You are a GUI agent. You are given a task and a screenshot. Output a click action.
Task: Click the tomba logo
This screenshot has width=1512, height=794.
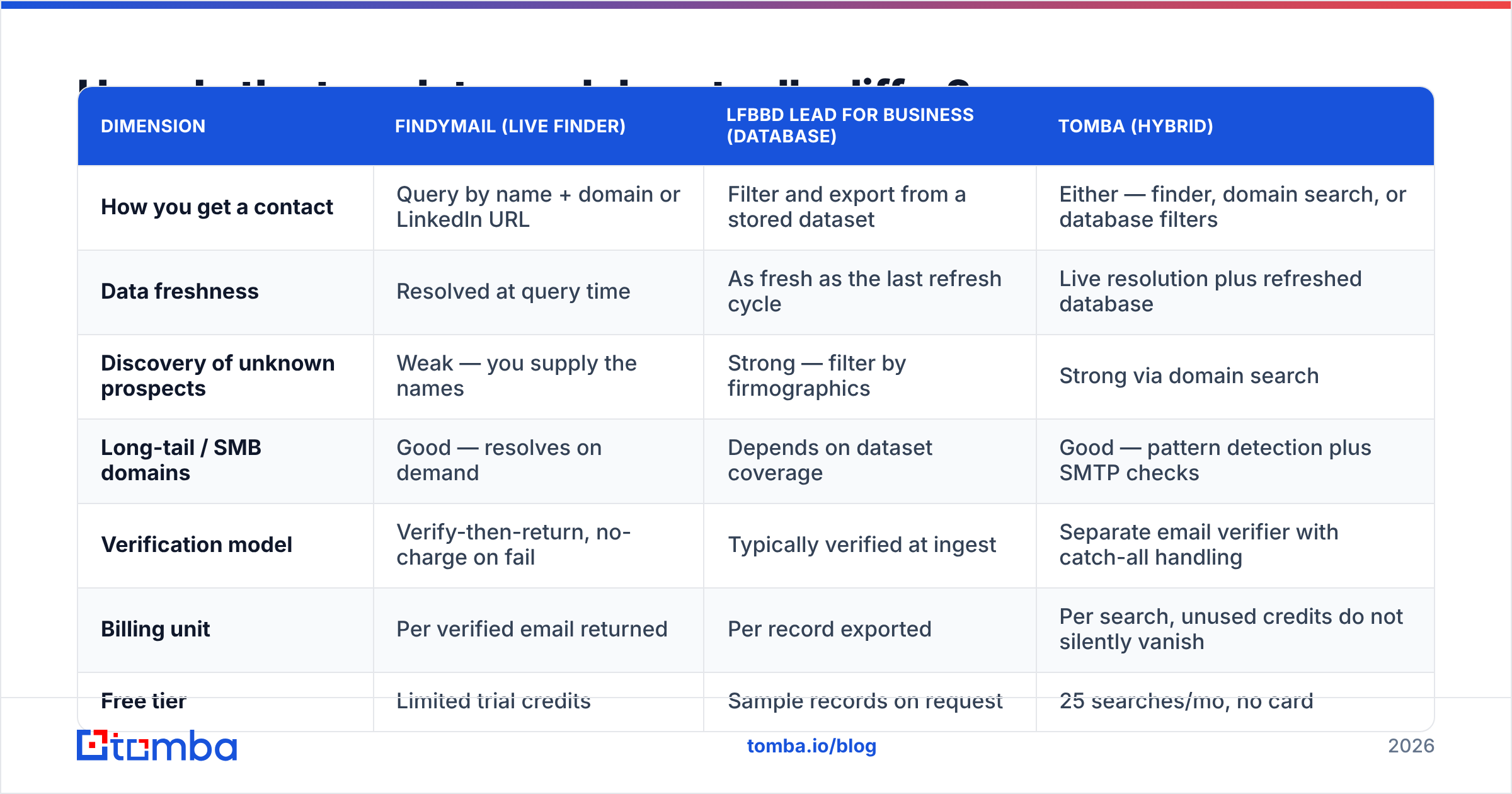point(157,745)
